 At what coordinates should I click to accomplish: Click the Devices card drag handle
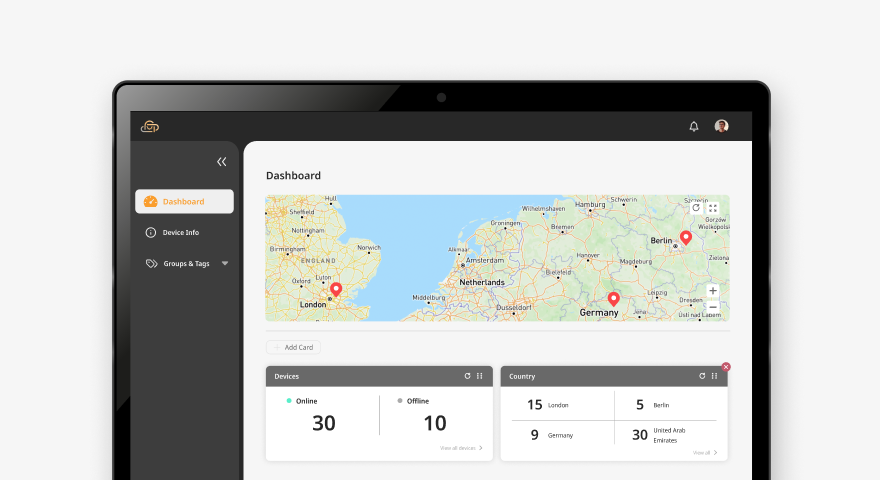click(x=480, y=376)
